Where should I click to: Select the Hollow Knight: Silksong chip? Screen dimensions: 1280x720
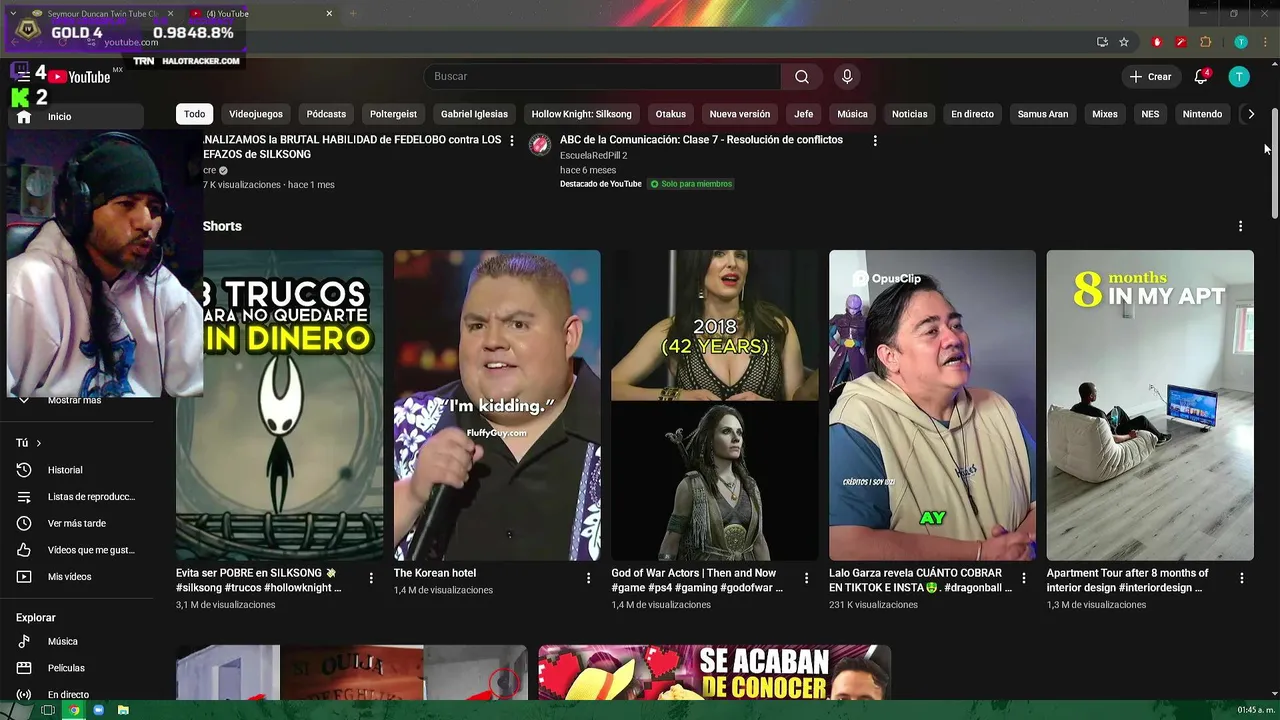tap(582, 114)
